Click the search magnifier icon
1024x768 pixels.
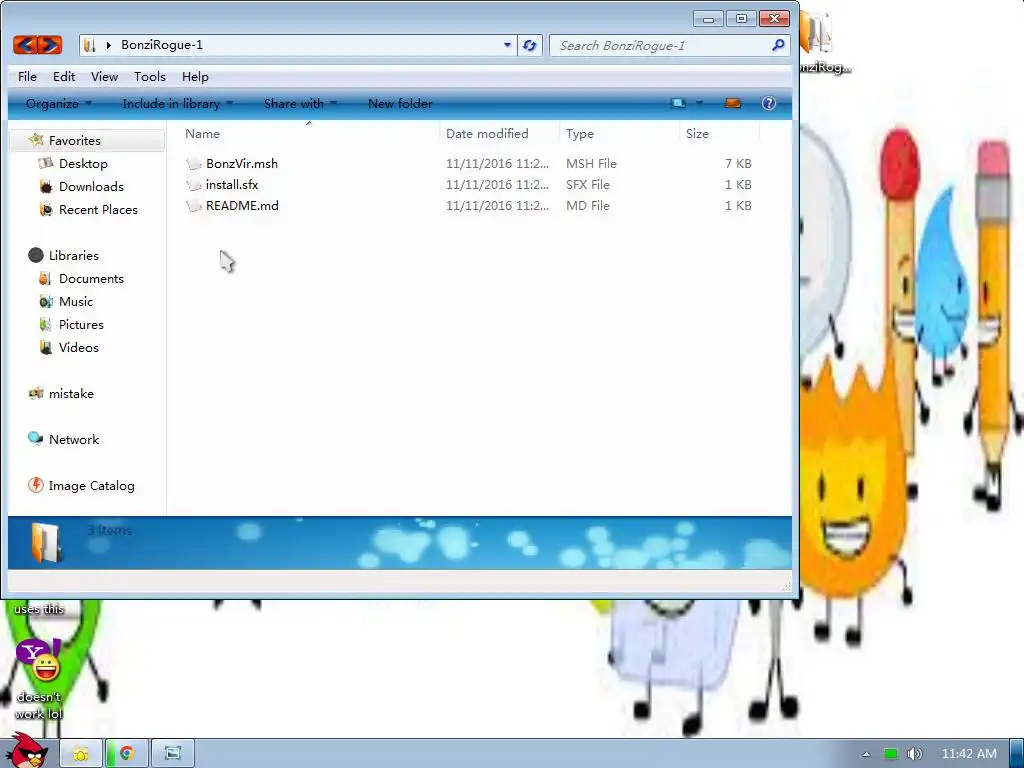[778, 45]
